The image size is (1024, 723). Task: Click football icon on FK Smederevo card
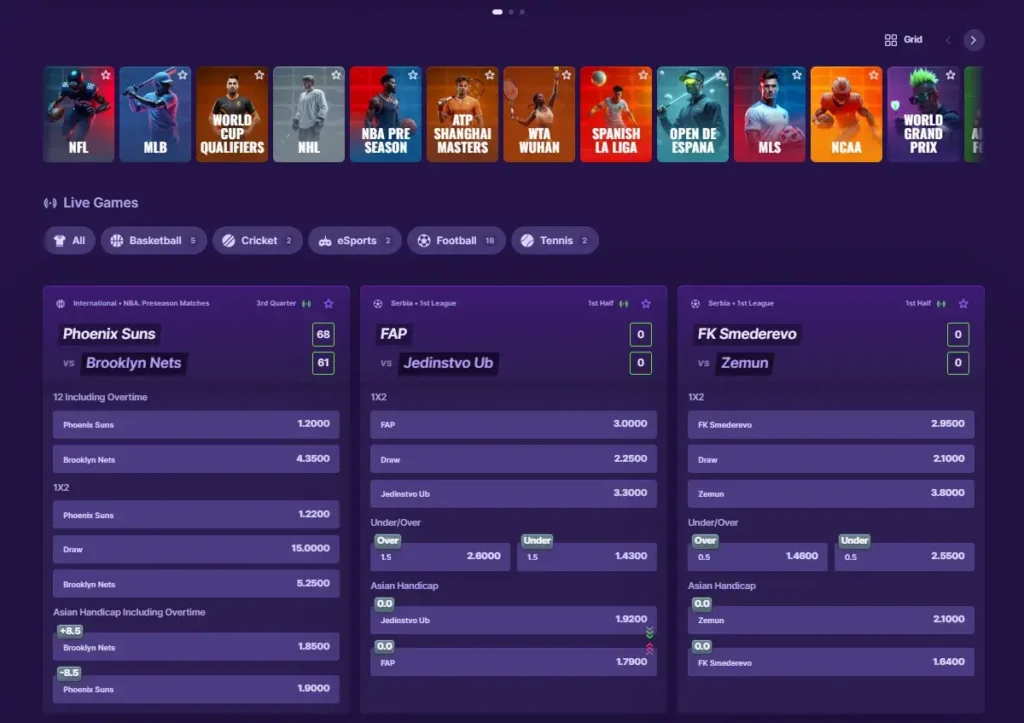click(696, 304)
